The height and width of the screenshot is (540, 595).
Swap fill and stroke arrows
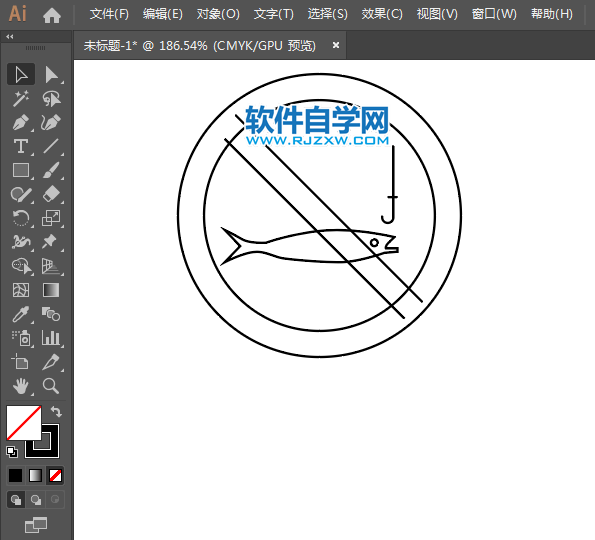[x=56, y=412]
